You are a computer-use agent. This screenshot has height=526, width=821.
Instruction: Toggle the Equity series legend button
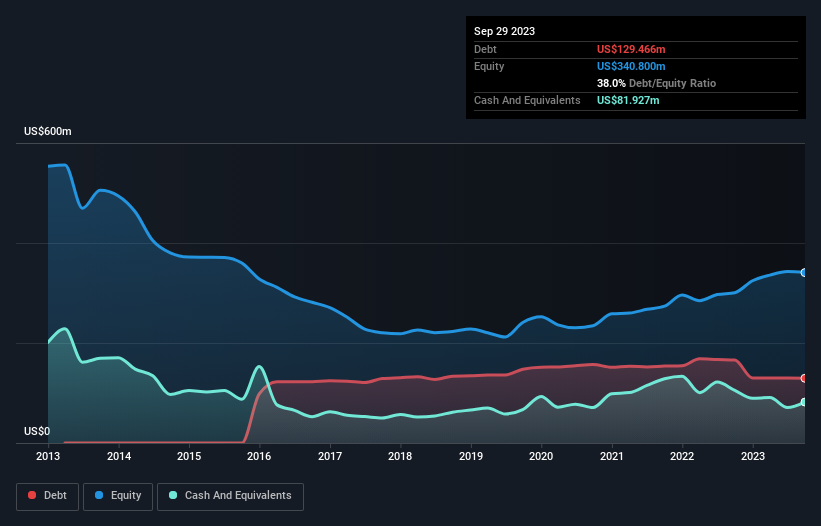pos(118,496)
